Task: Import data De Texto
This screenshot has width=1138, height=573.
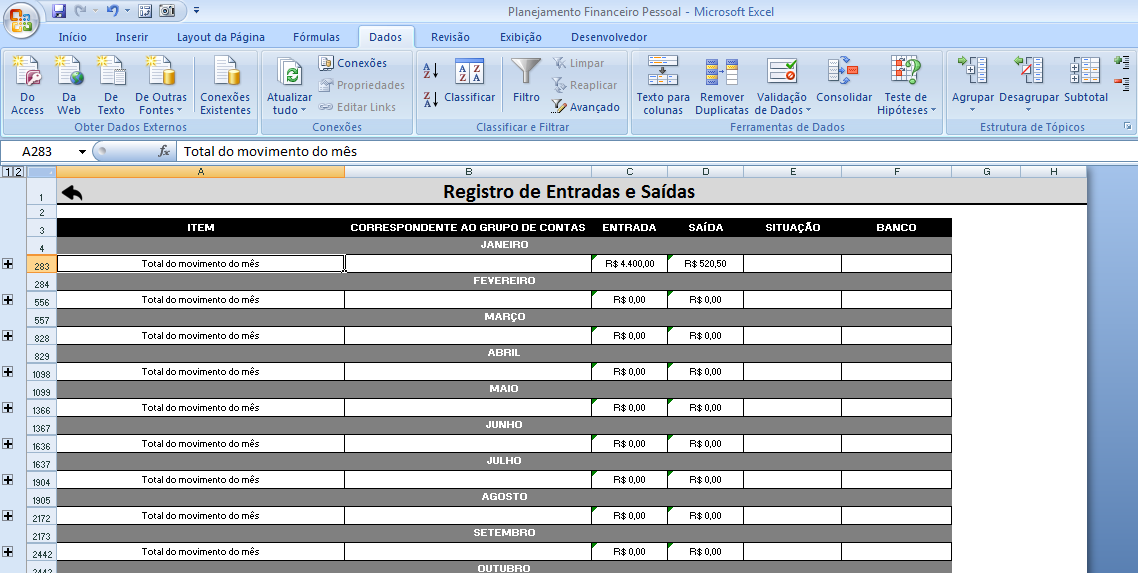Action: pos(111,86)
